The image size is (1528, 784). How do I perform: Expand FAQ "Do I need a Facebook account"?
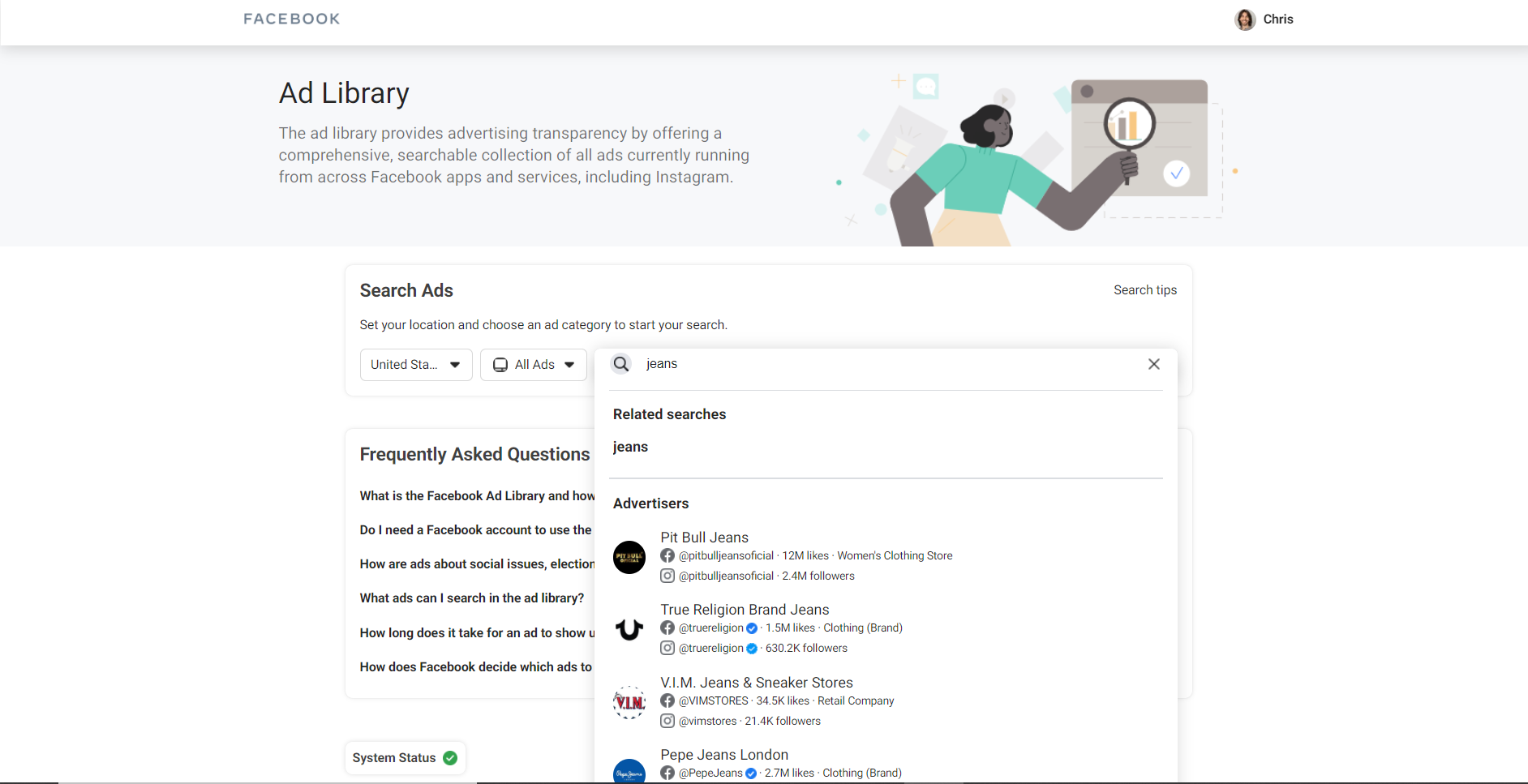(476, 530)
